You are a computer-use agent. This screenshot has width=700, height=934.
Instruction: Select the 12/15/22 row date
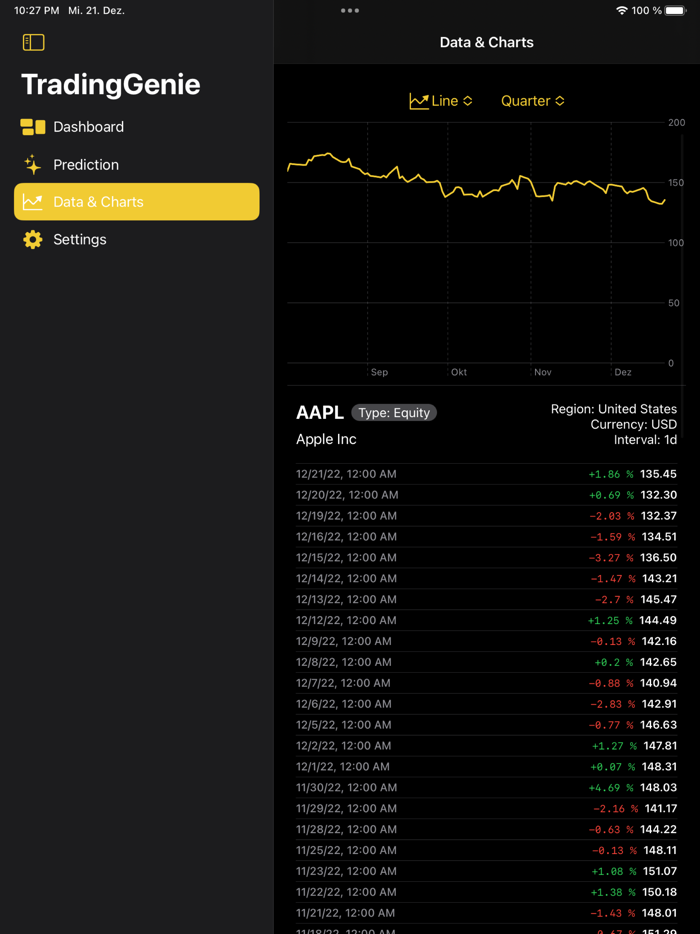pos(346,558)
